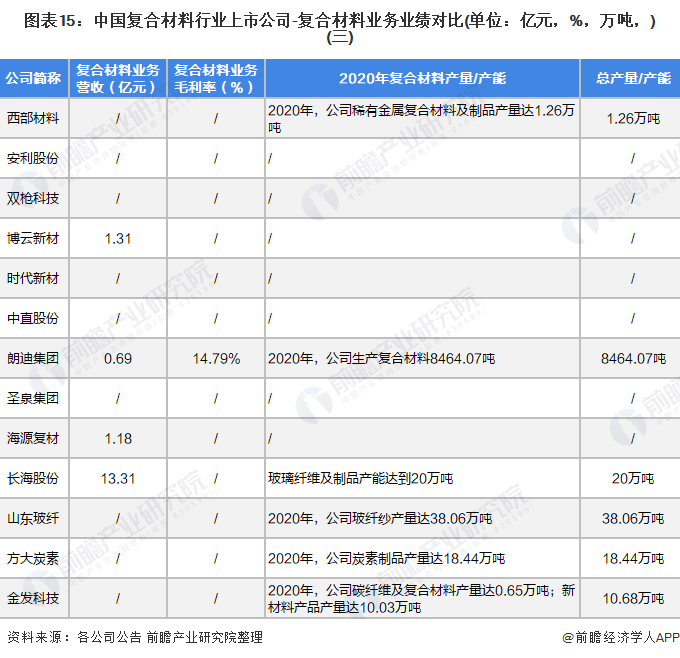Click the 1.26万吨 total output cell
Image resolution: width=680 pixels, height=658 pixels.
(x=633, y=118)
